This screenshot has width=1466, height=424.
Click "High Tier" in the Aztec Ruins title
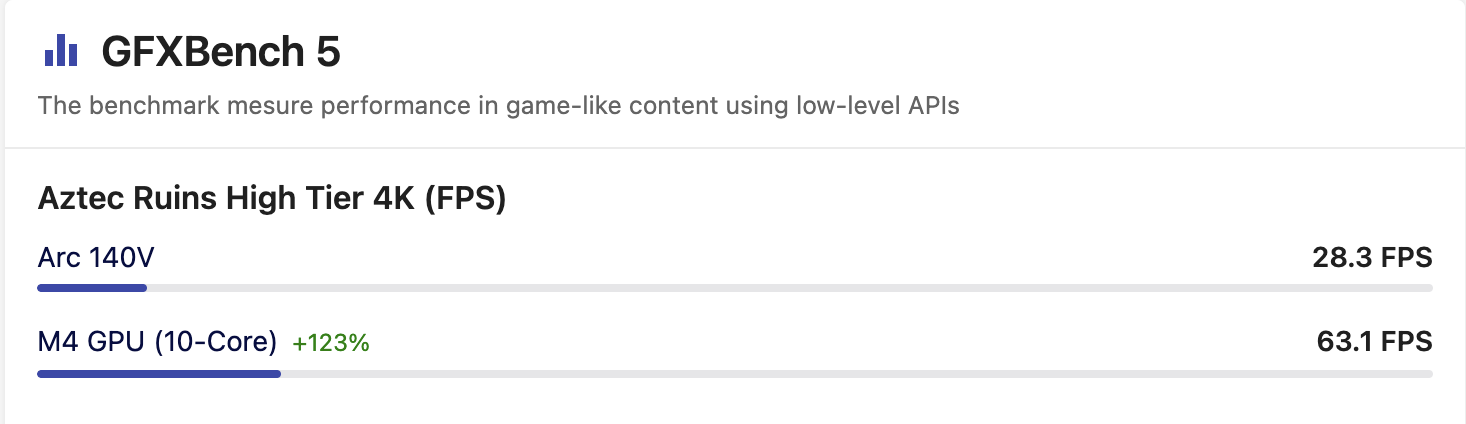pyautogui.click(x=296, y=199)
